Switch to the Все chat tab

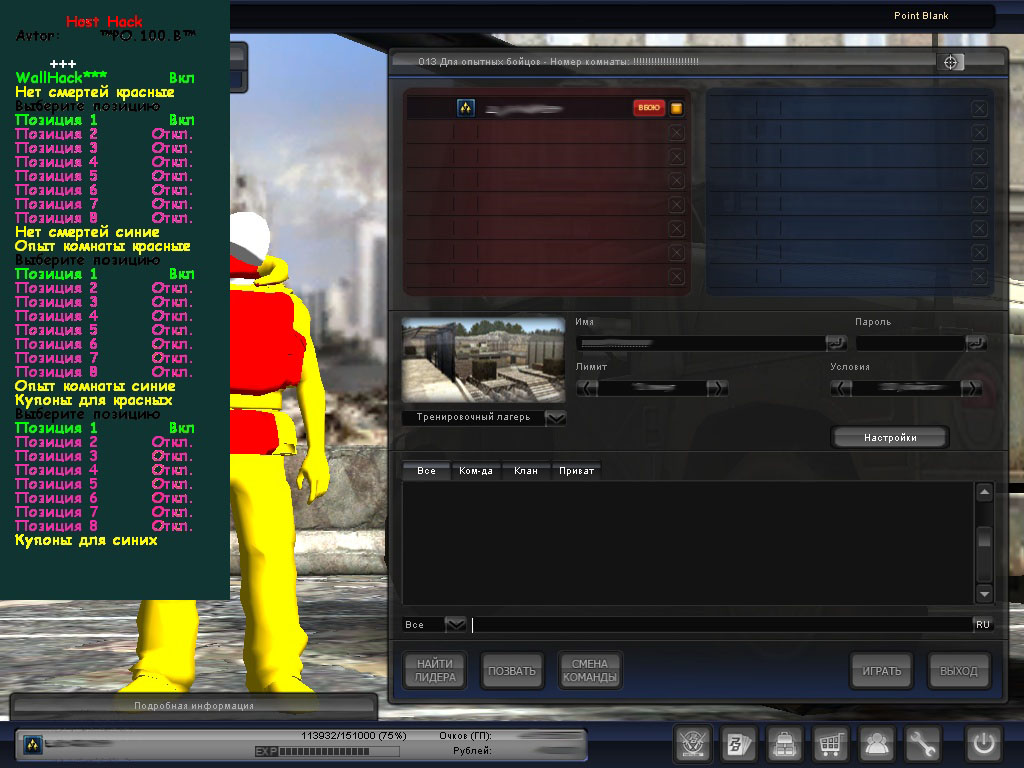(426, 471)
